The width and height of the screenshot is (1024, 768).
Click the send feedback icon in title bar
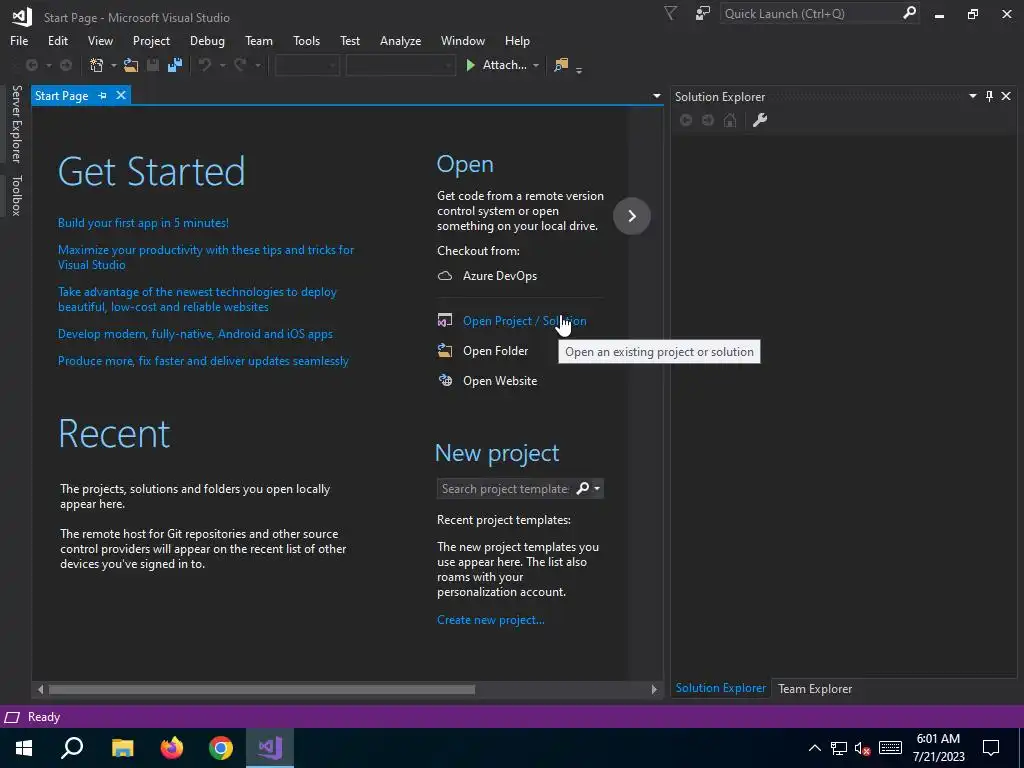click(703, 13)
